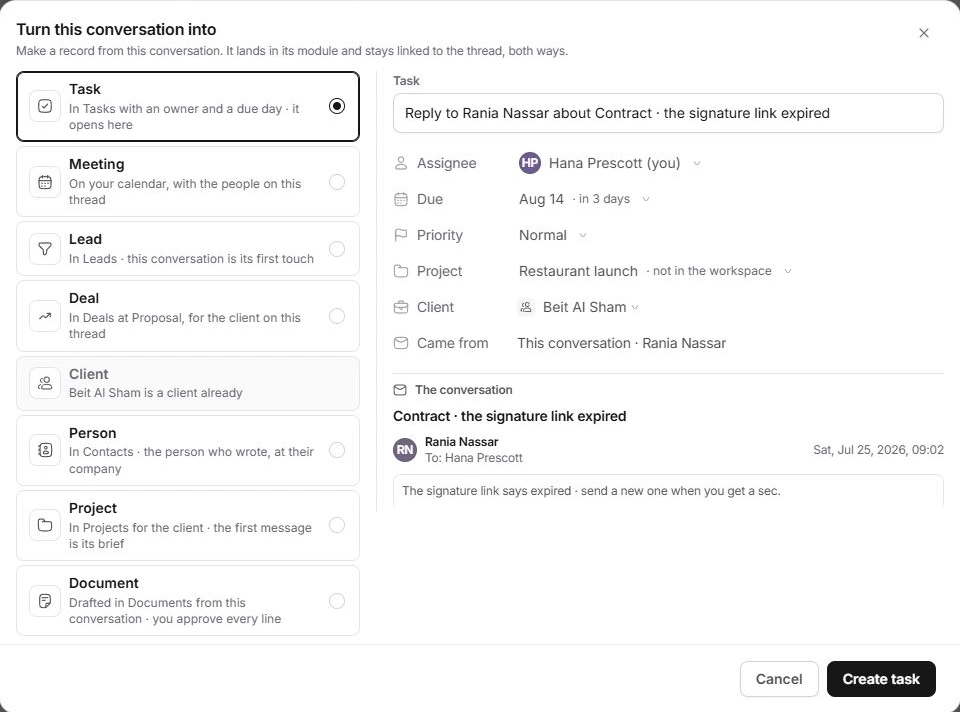Click the Aug 14 due date value
This screenshot has width=960, height=712.
(541, 199)
